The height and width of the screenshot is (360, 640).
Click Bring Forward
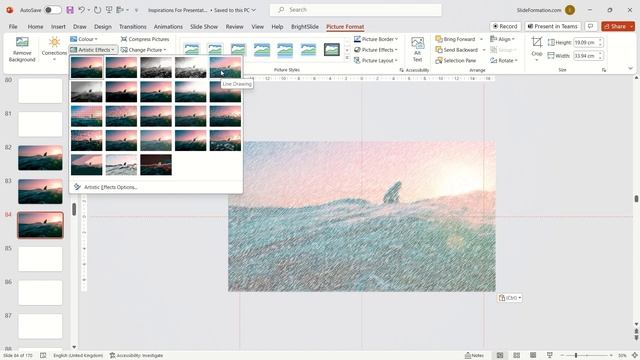(456, 39)
